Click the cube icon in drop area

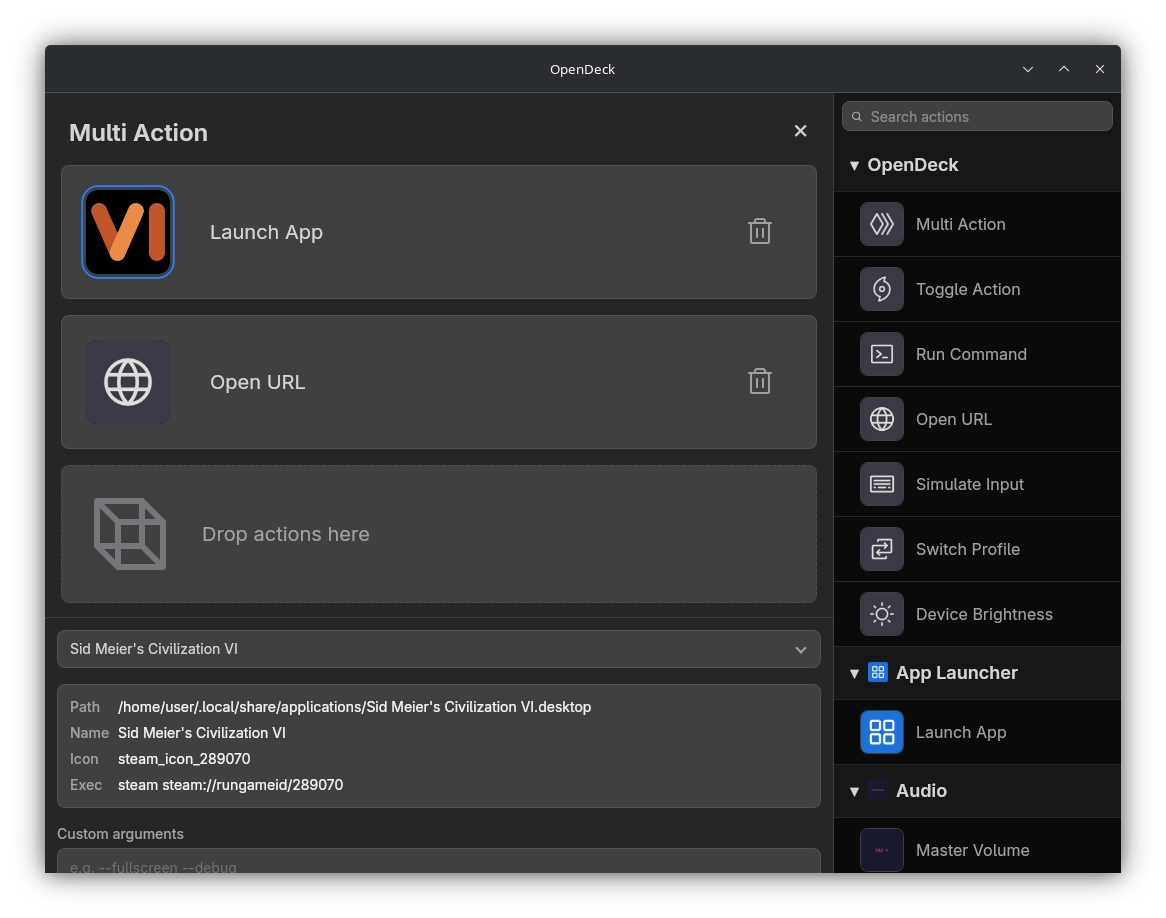129,534
